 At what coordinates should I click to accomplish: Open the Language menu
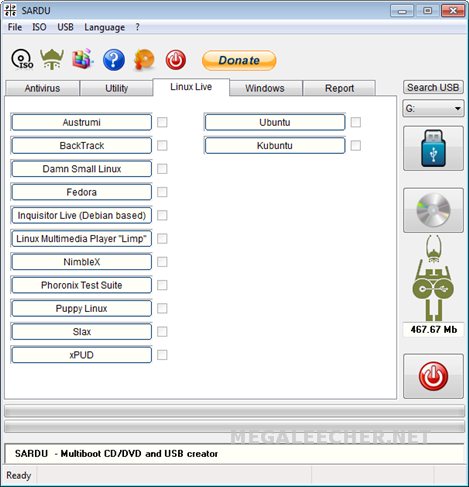(x=104, y=27)
